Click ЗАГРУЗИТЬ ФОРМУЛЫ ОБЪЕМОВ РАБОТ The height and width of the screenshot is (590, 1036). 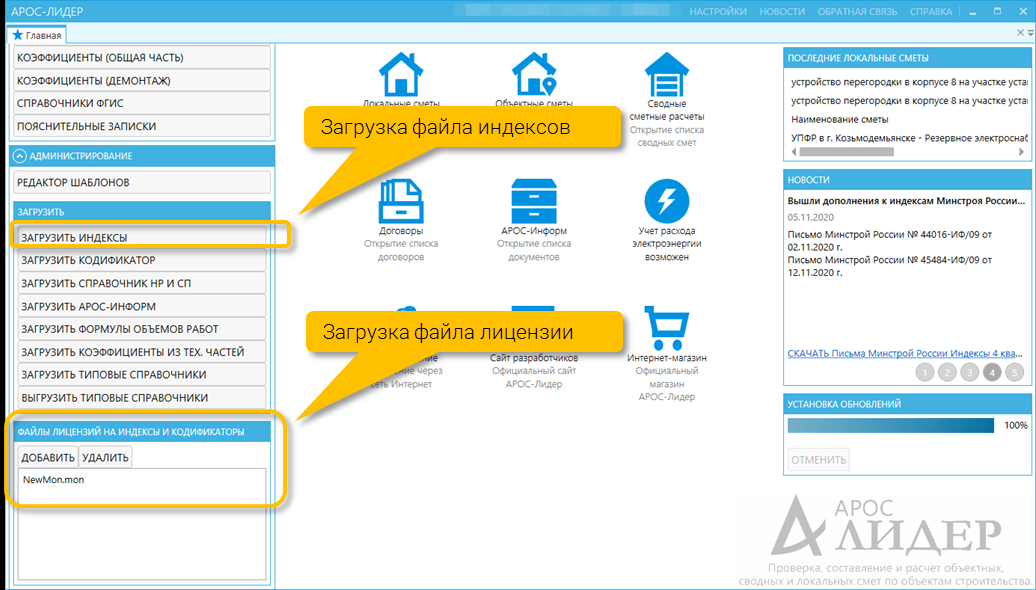pos(142,329)
